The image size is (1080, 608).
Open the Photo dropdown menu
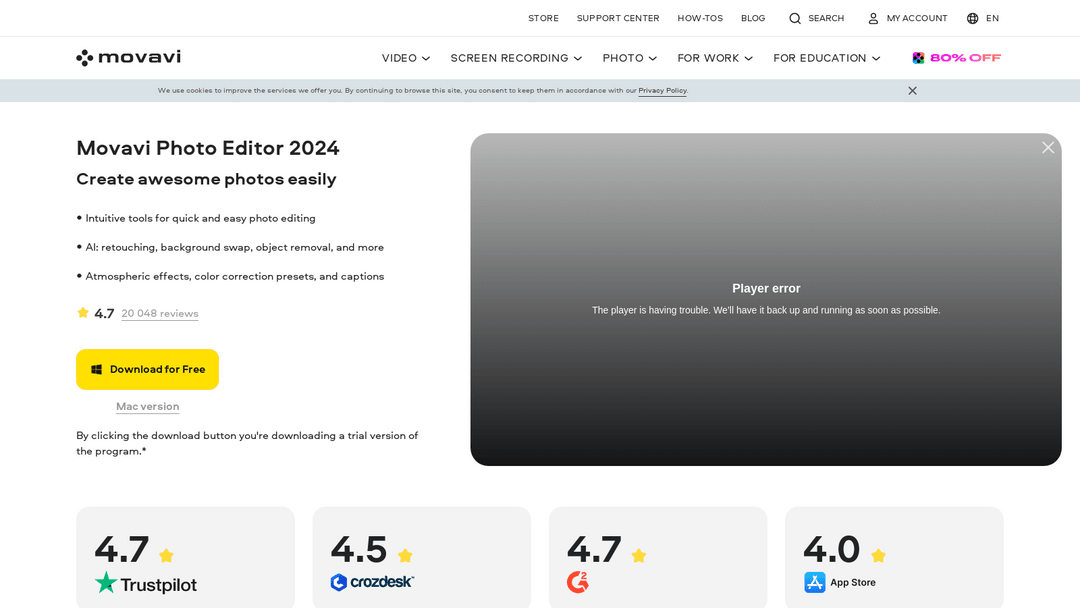[x=629, y=58]
